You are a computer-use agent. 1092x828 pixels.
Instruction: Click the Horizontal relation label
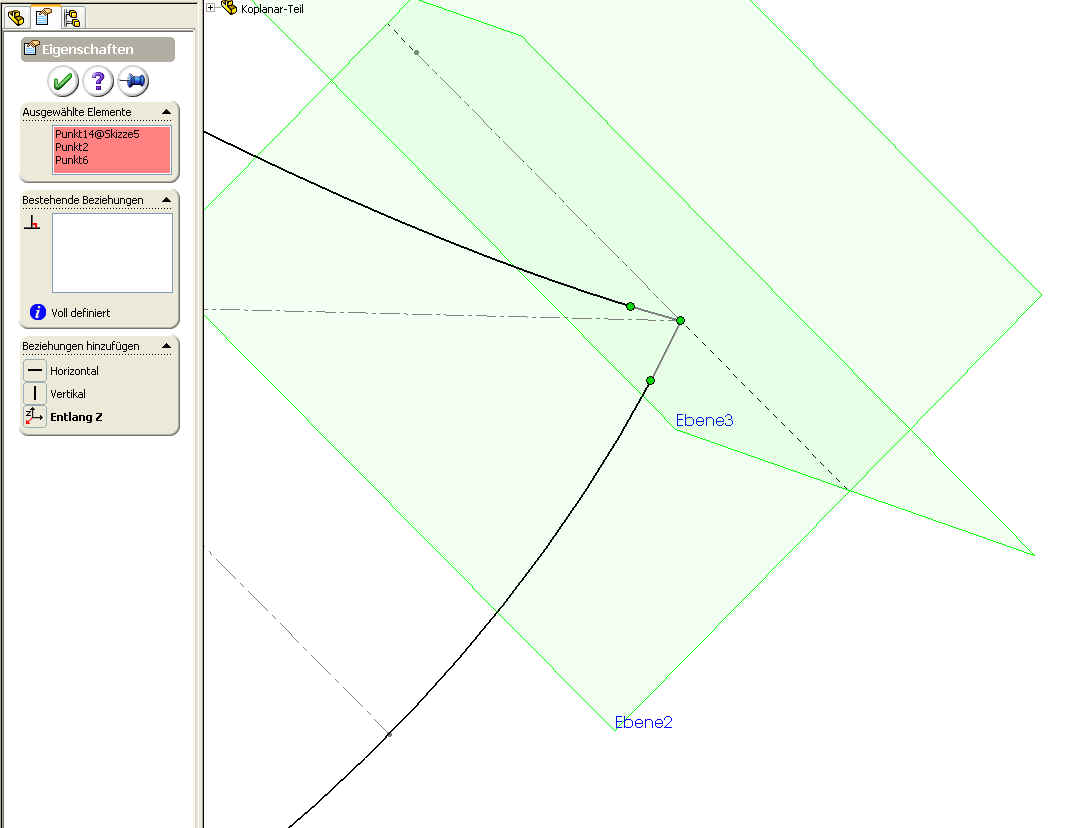pyautogui.click(x=75, y=371)
